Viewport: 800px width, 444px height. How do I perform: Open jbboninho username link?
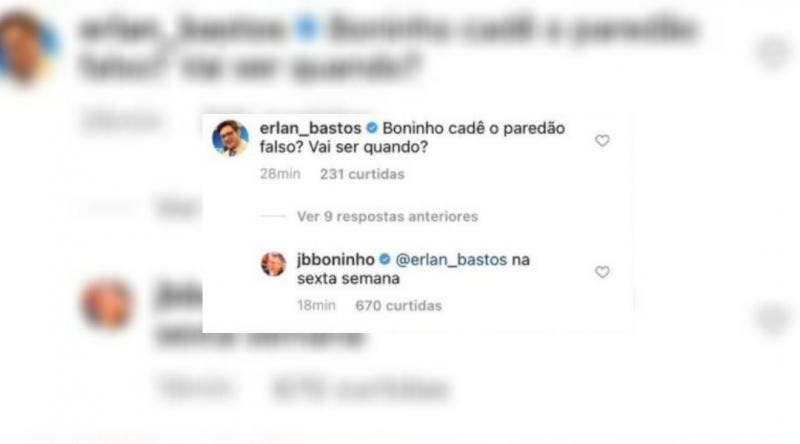point(336,259)
